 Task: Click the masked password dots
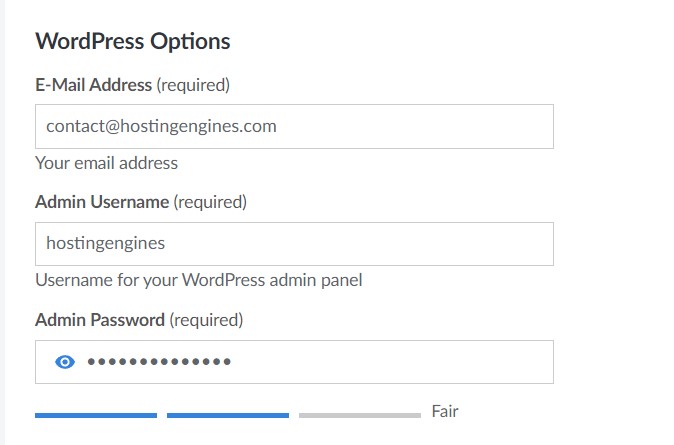pyautogui.click(x=159, y=362)
